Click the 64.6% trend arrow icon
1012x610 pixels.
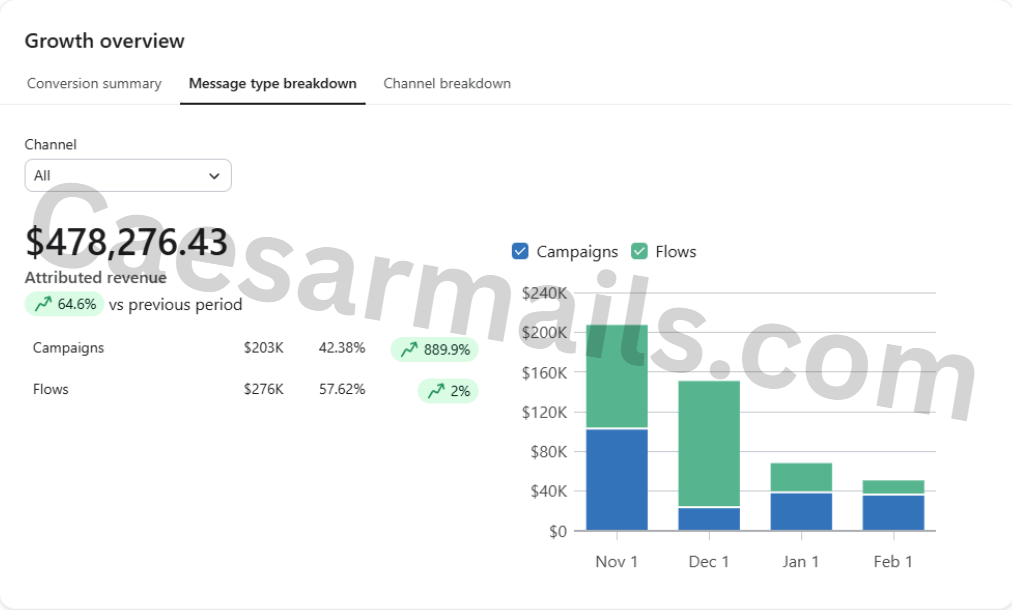click(x=43, y=305)
